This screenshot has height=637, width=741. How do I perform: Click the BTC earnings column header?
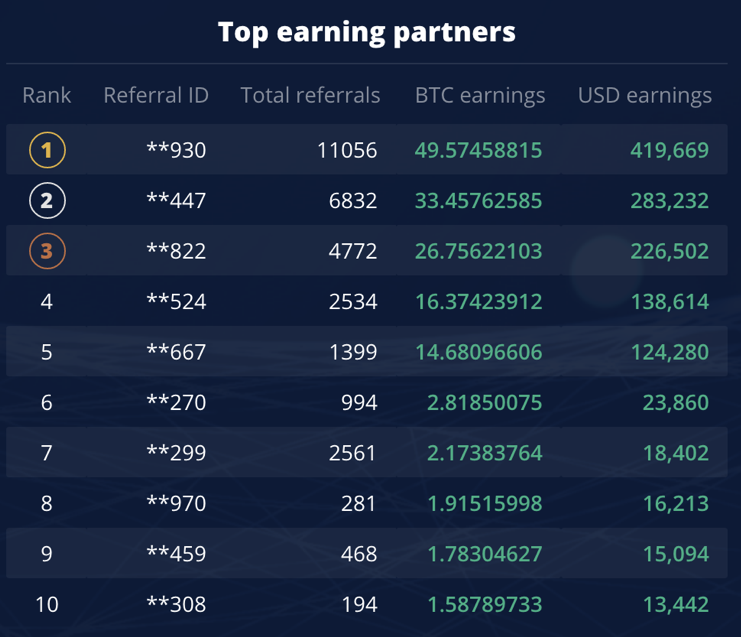pos(480,96)
